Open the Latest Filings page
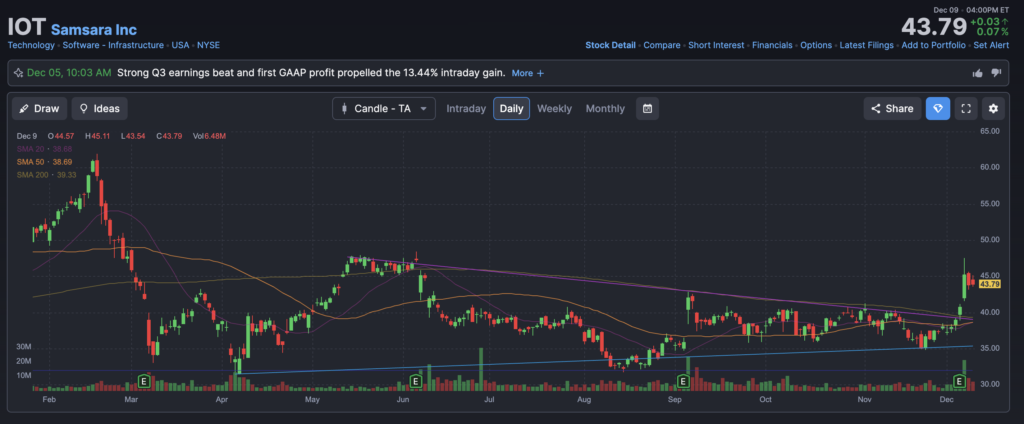The width and height of the screenshot is (1024, 424). click(x=868, y=45)
